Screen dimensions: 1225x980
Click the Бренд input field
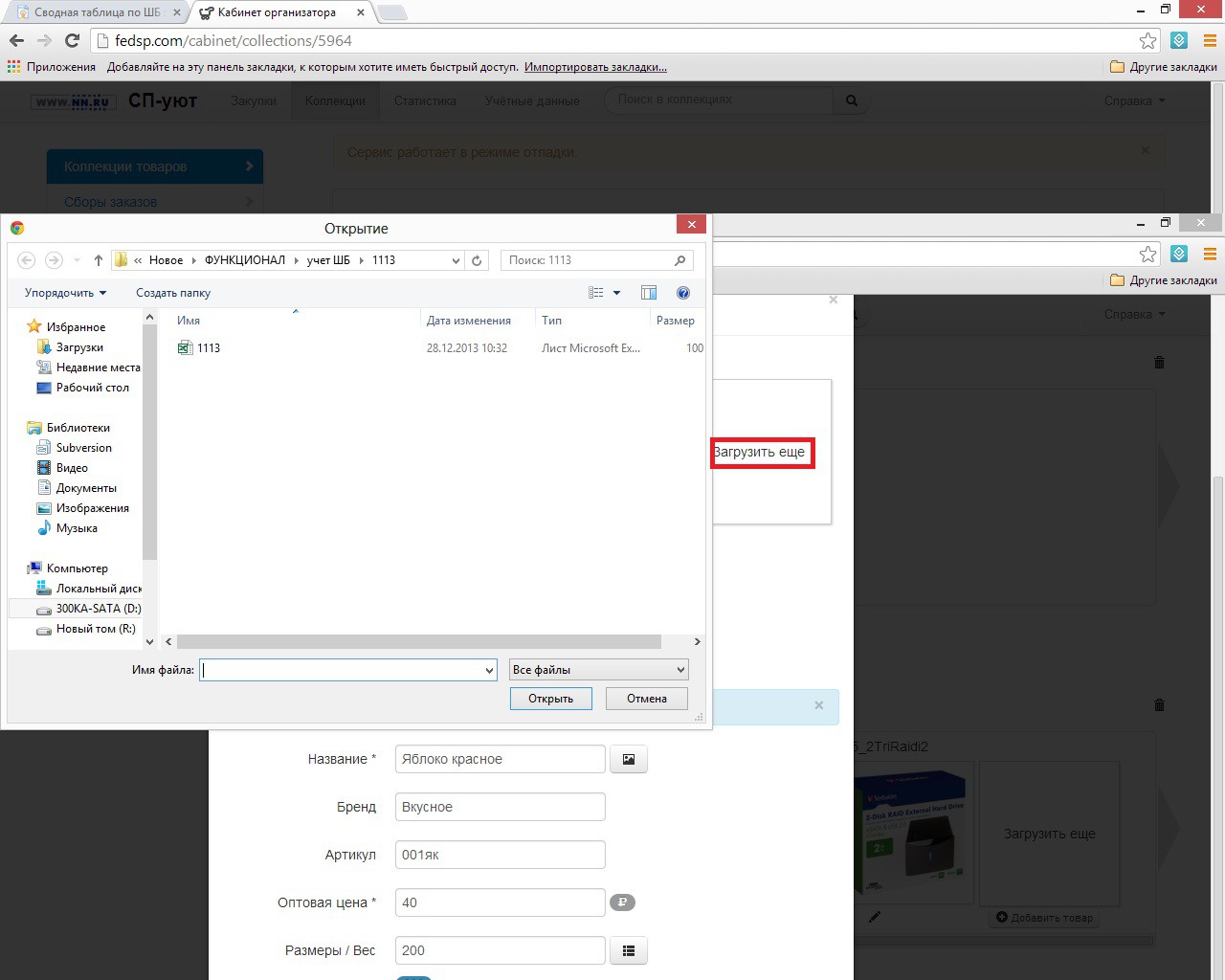[x=501, y=807]
